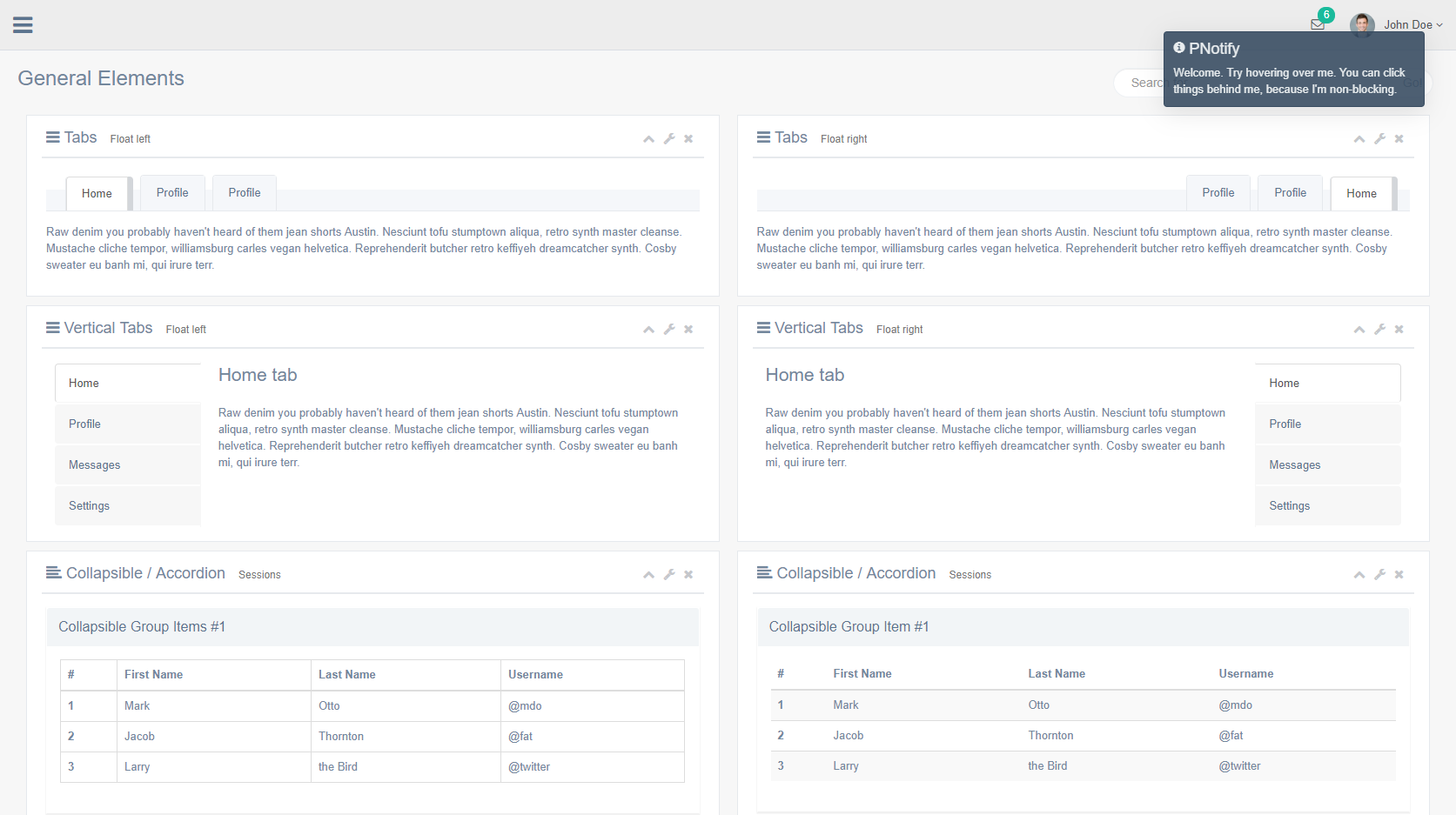Collapse the Tabs Float right panel

[1359, 139]
